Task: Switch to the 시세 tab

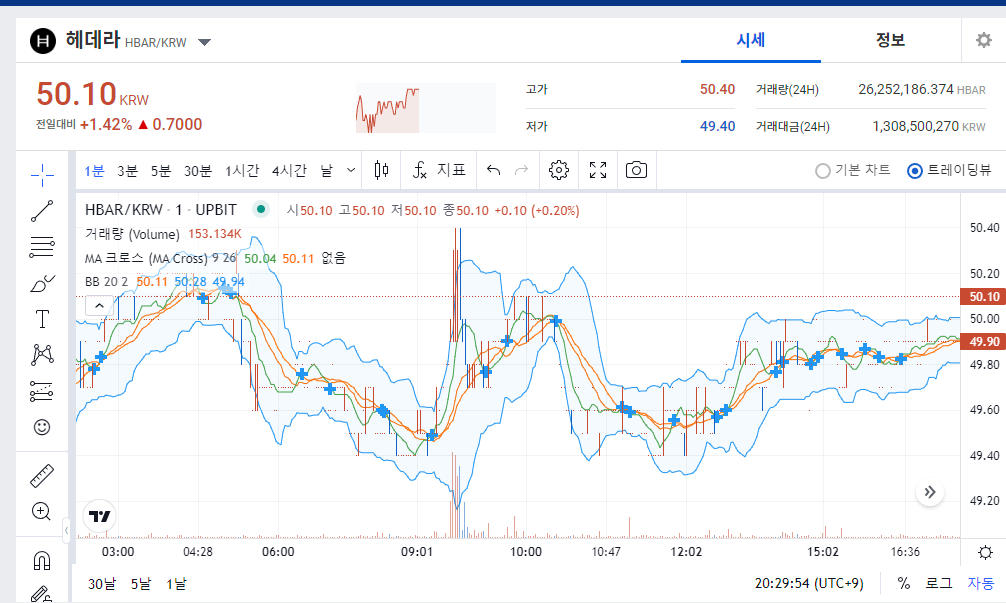Action: pyautogui.click(x=751, y=40)
